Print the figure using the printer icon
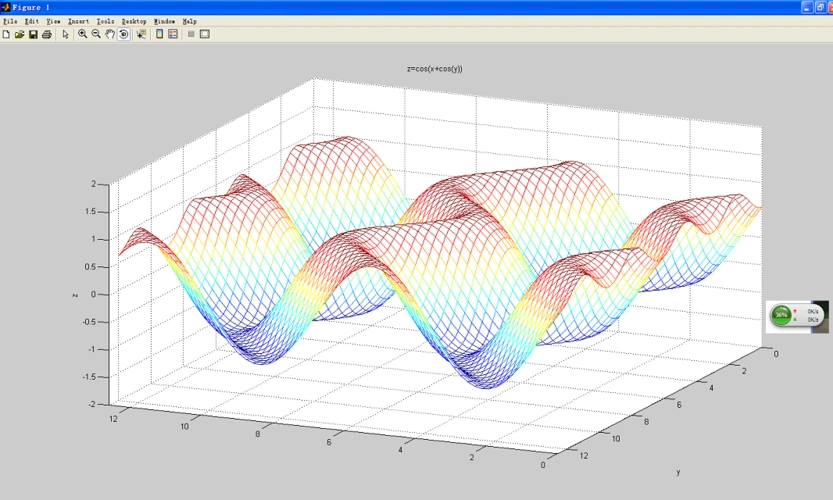 pyautogui.click(x=46, y=34)
